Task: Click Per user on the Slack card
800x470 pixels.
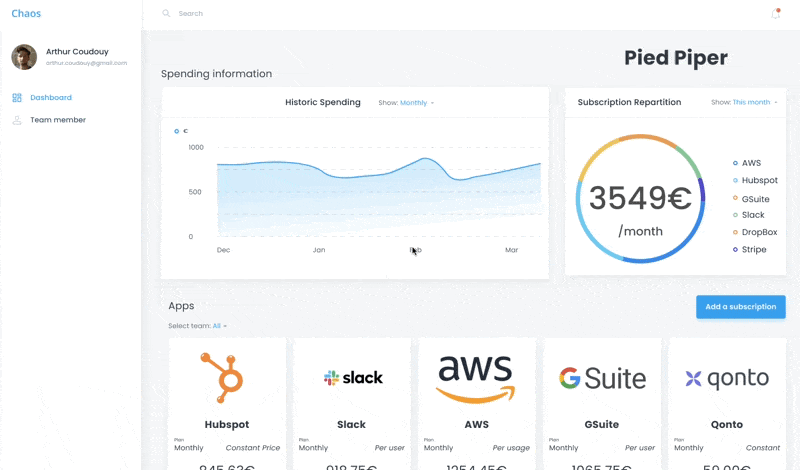Action: pos(390,448)
